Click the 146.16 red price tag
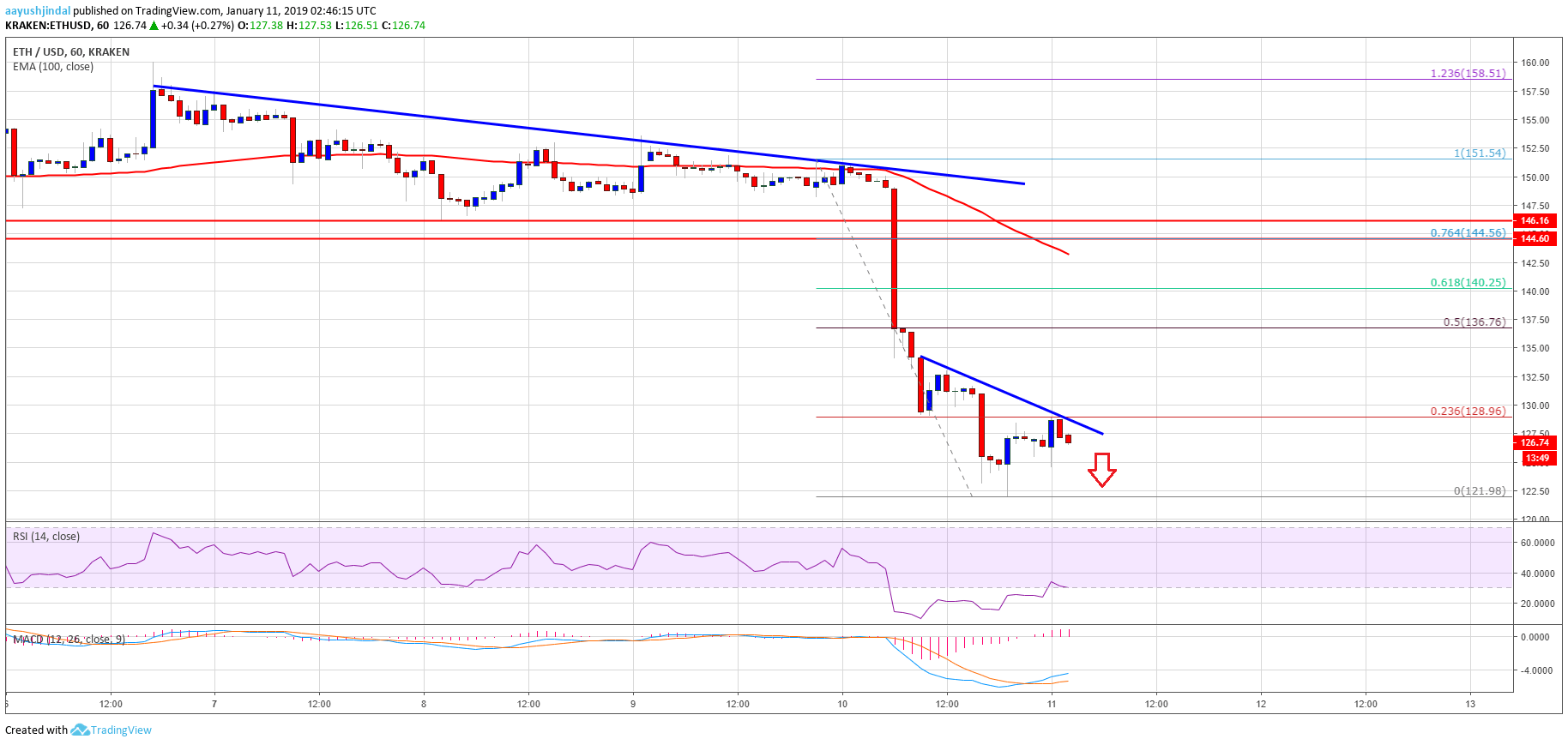 (1535, 221)
